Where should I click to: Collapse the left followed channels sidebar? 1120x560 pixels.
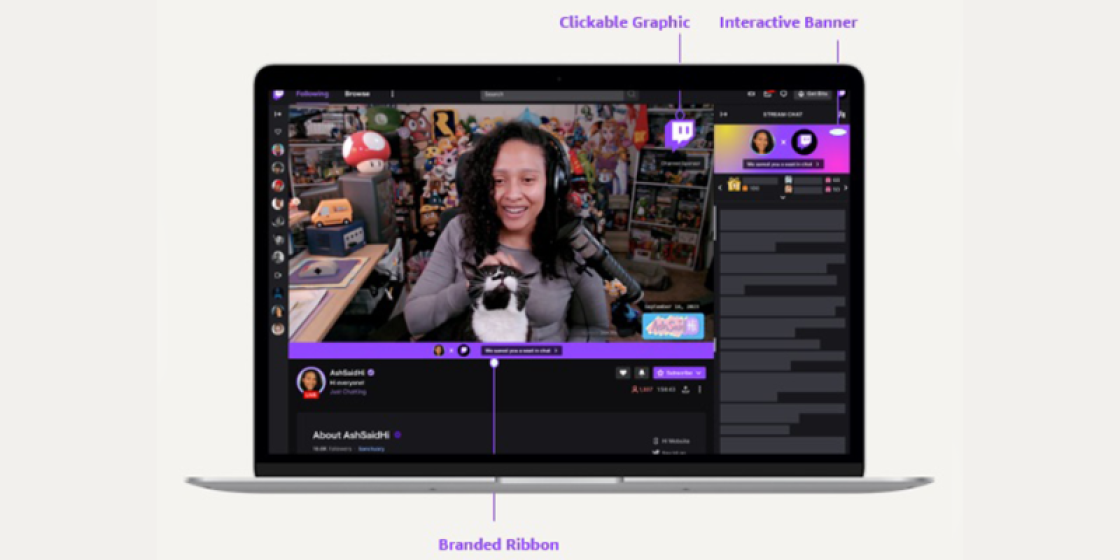point(278,114)
